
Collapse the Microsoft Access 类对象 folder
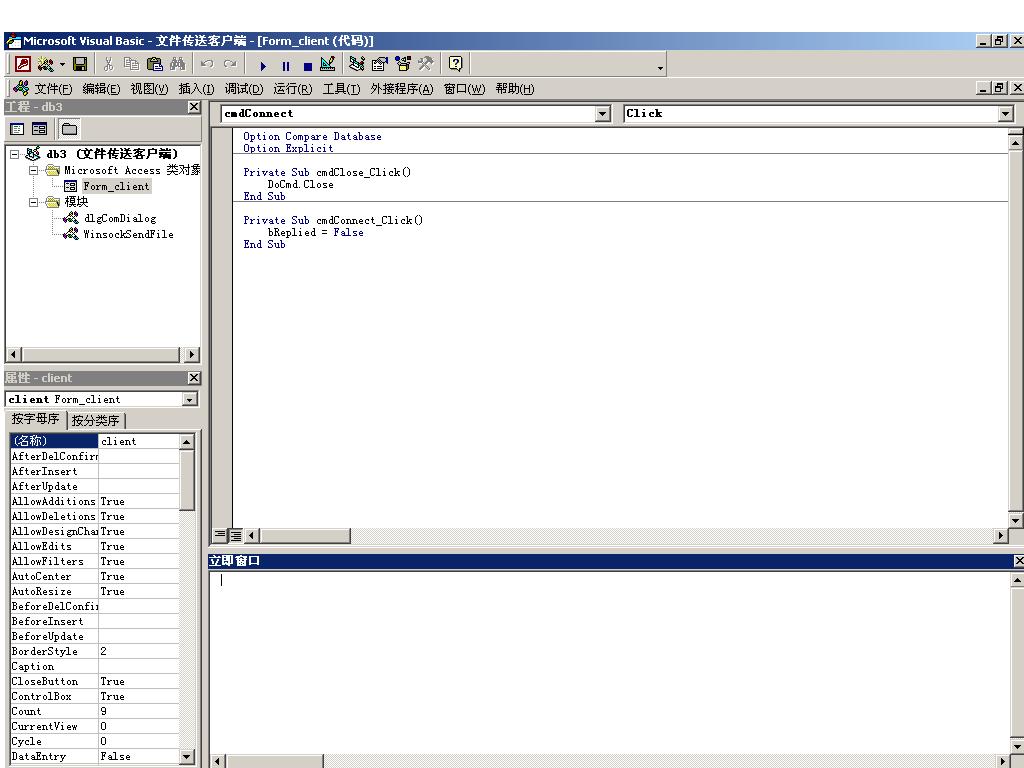33,170
